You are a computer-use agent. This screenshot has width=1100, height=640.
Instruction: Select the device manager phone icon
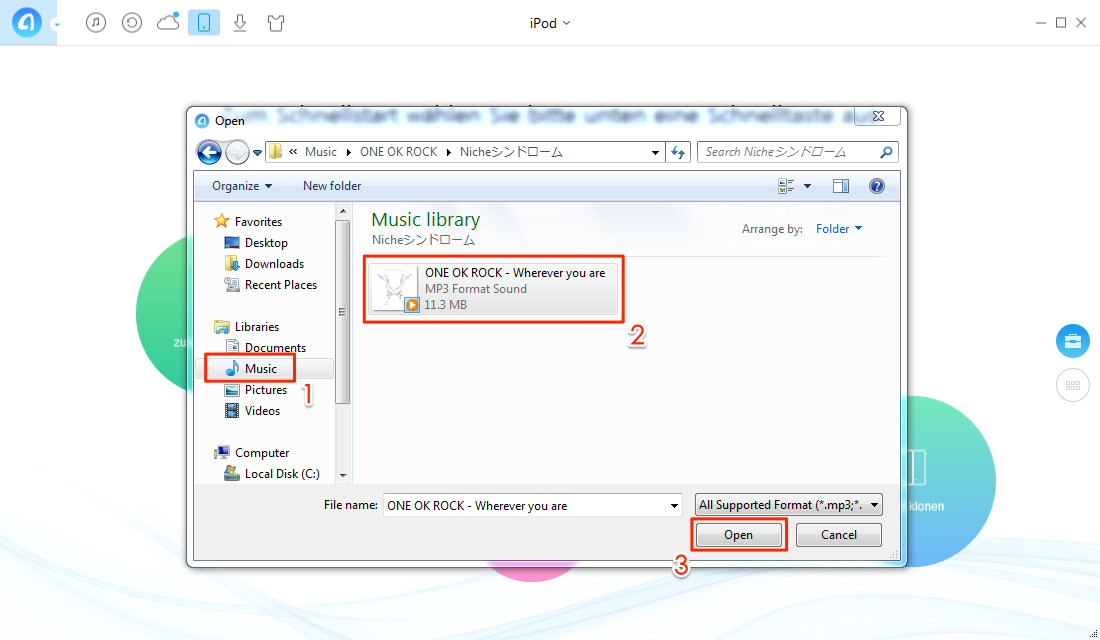click(204, 22)
